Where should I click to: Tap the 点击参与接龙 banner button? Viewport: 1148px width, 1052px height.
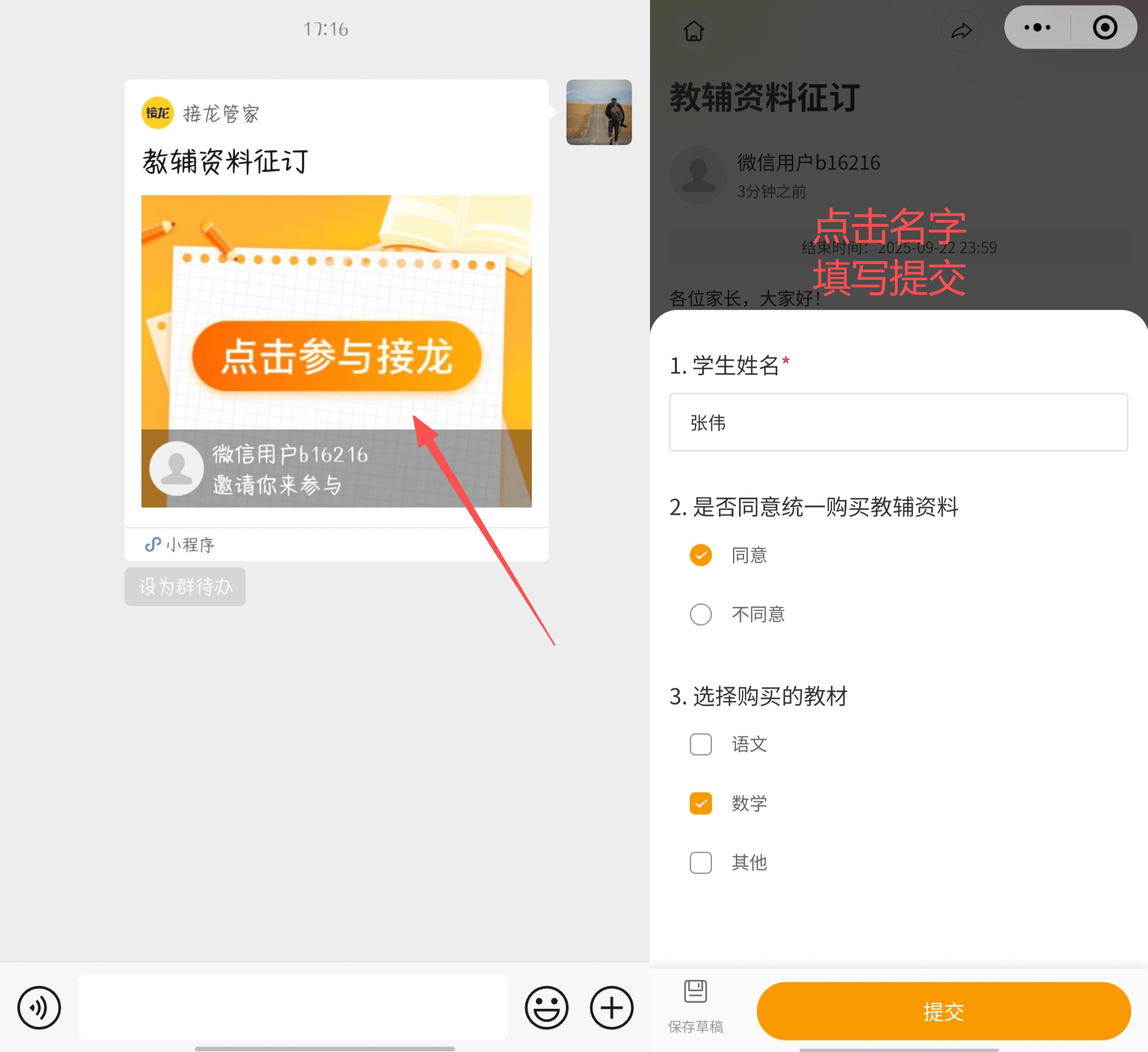(x=337, y=356)
